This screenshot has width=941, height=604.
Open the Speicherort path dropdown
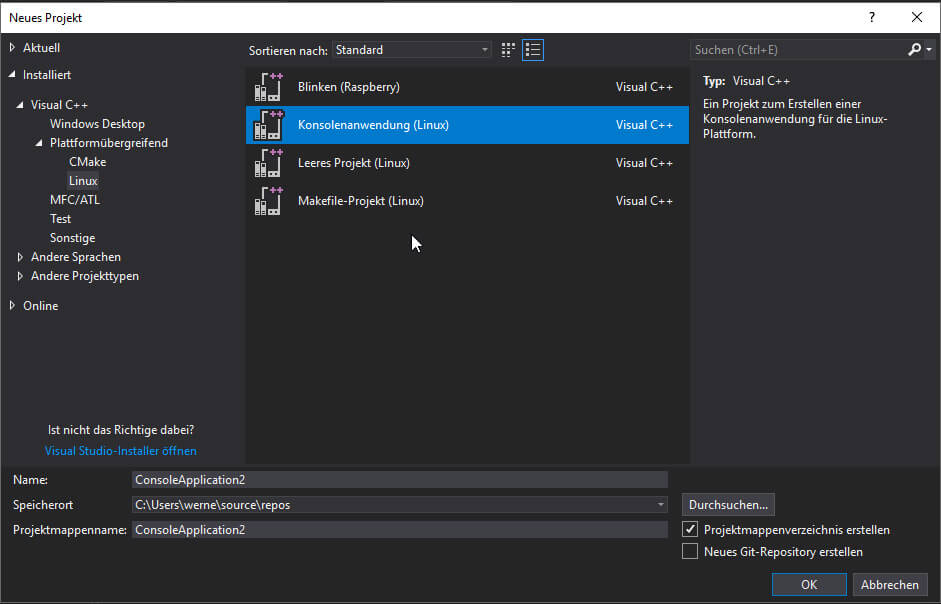coord(661,505)
